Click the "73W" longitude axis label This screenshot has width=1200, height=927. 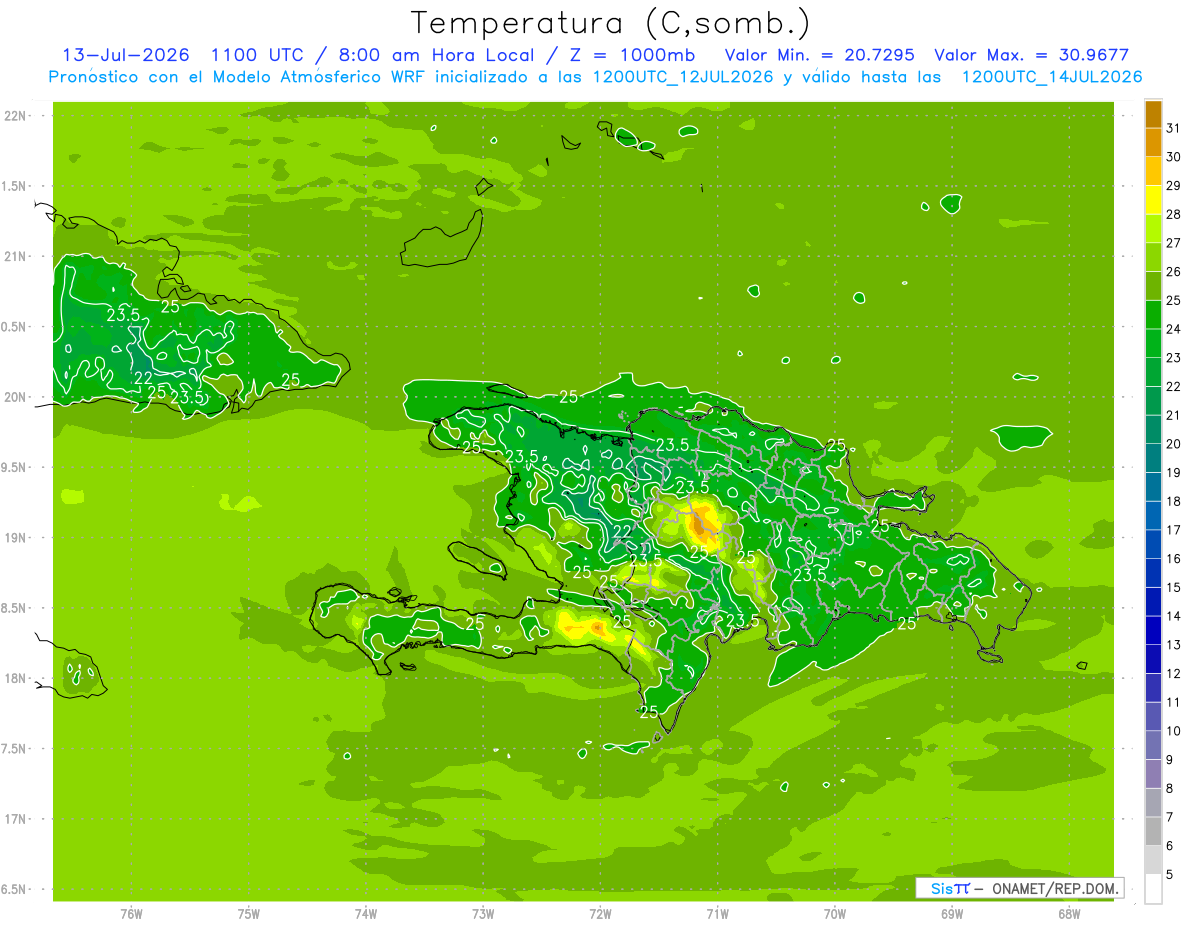pos(483,914)
